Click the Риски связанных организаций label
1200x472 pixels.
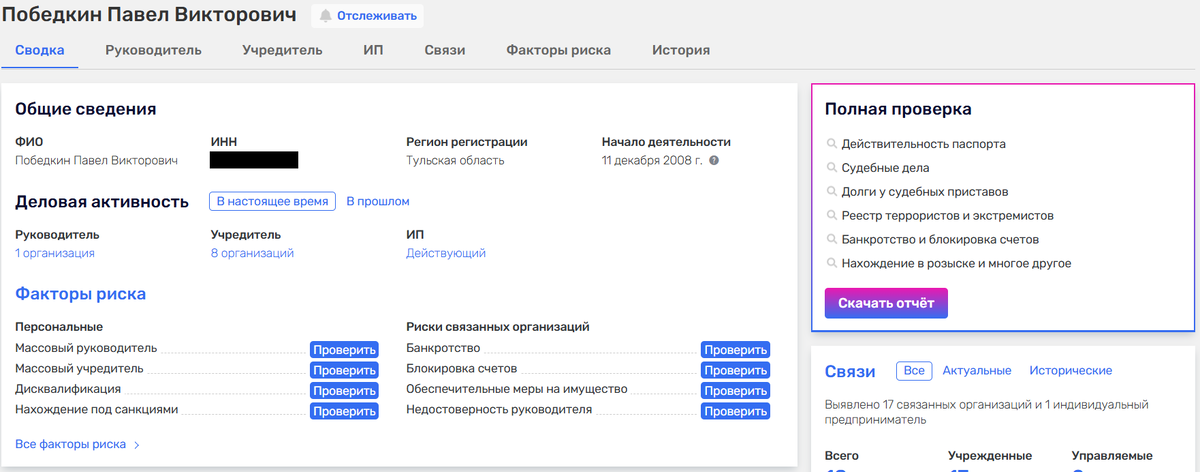[498, 327]
